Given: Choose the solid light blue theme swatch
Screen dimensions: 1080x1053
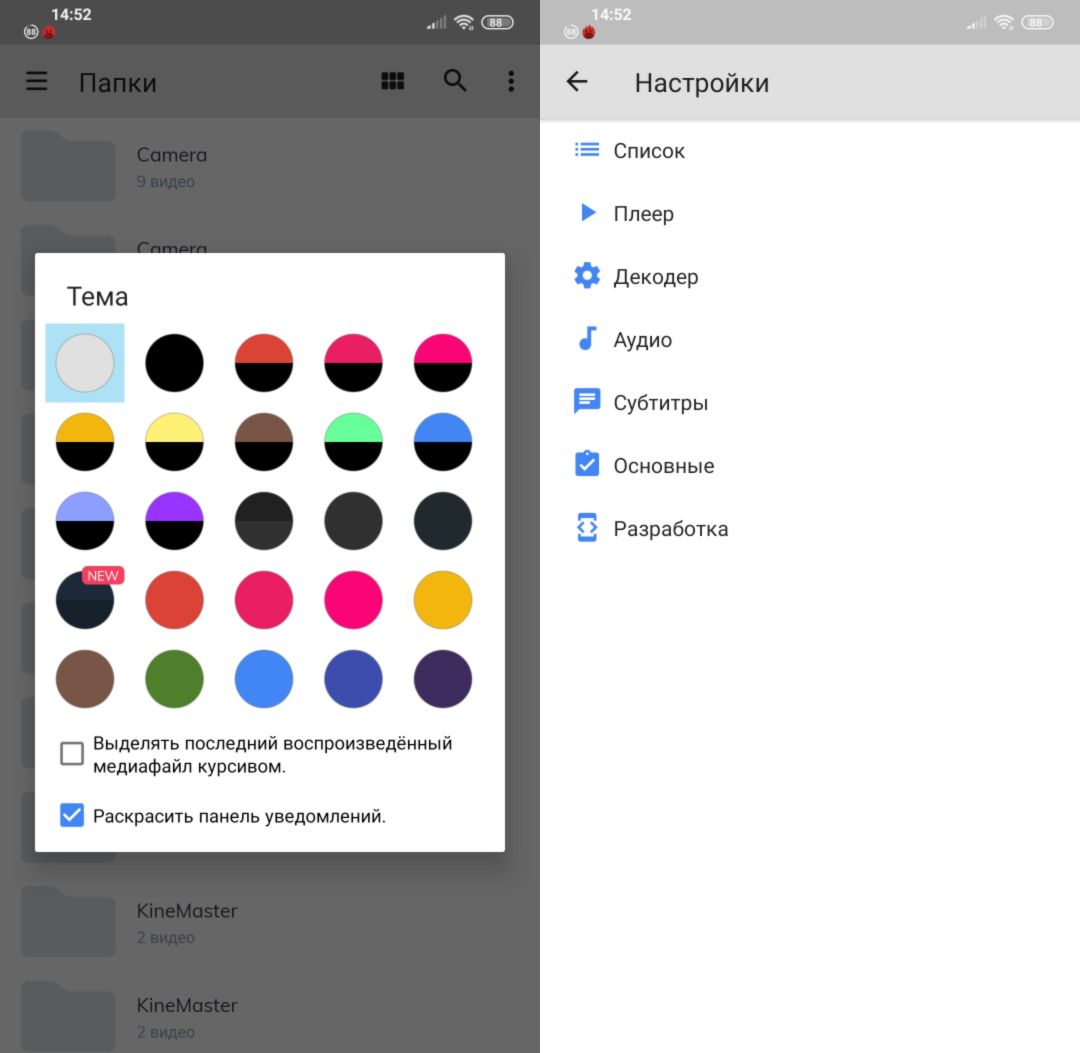Looking at the screenshot, I should coord(264,679).
